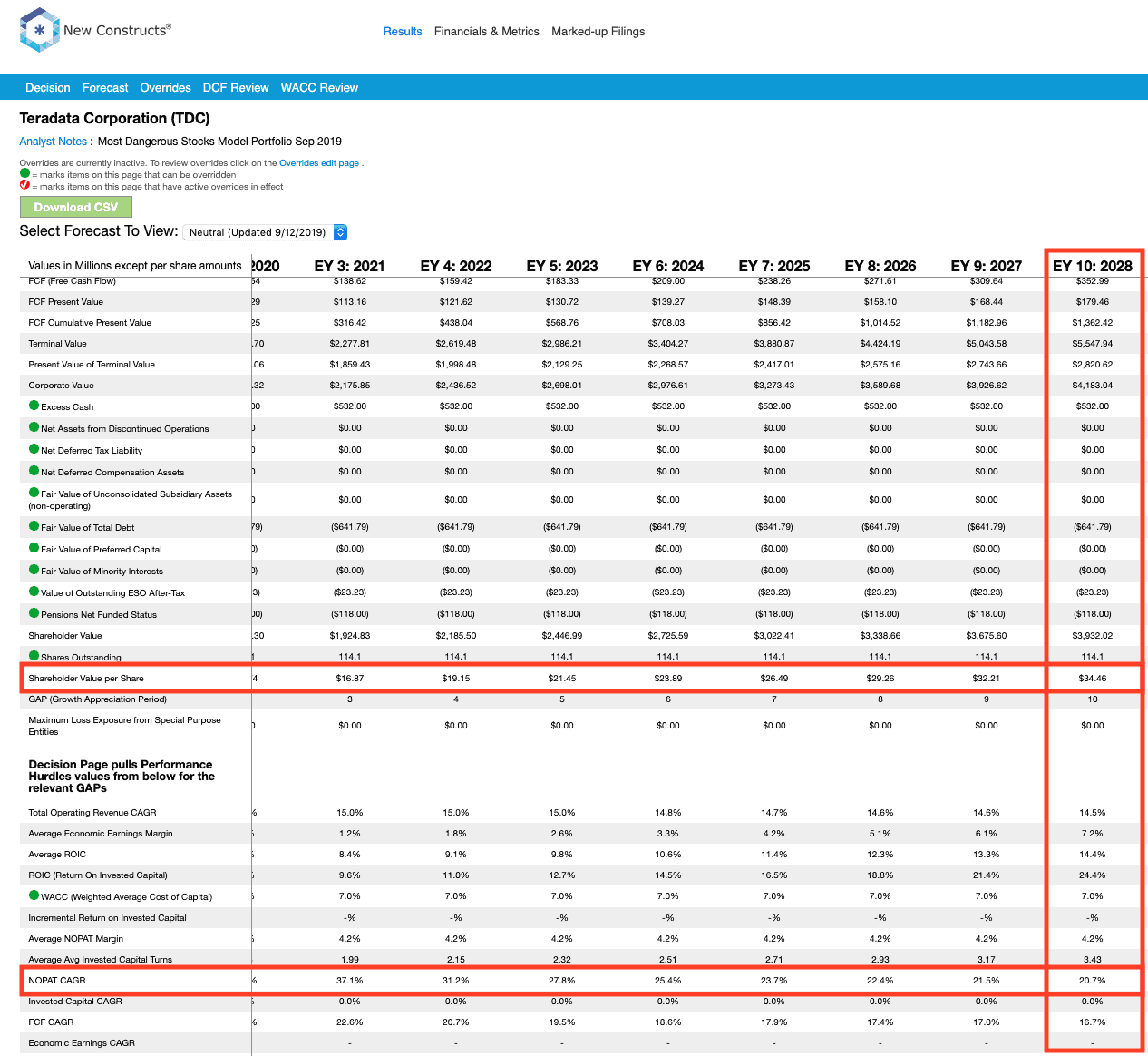Image resolution: width=1148 pixels, height=1056 pixels.
Task: Click green dot beside Fair Value of Unconsolidated Subsidiary Assets
Action: click(34, 493)
